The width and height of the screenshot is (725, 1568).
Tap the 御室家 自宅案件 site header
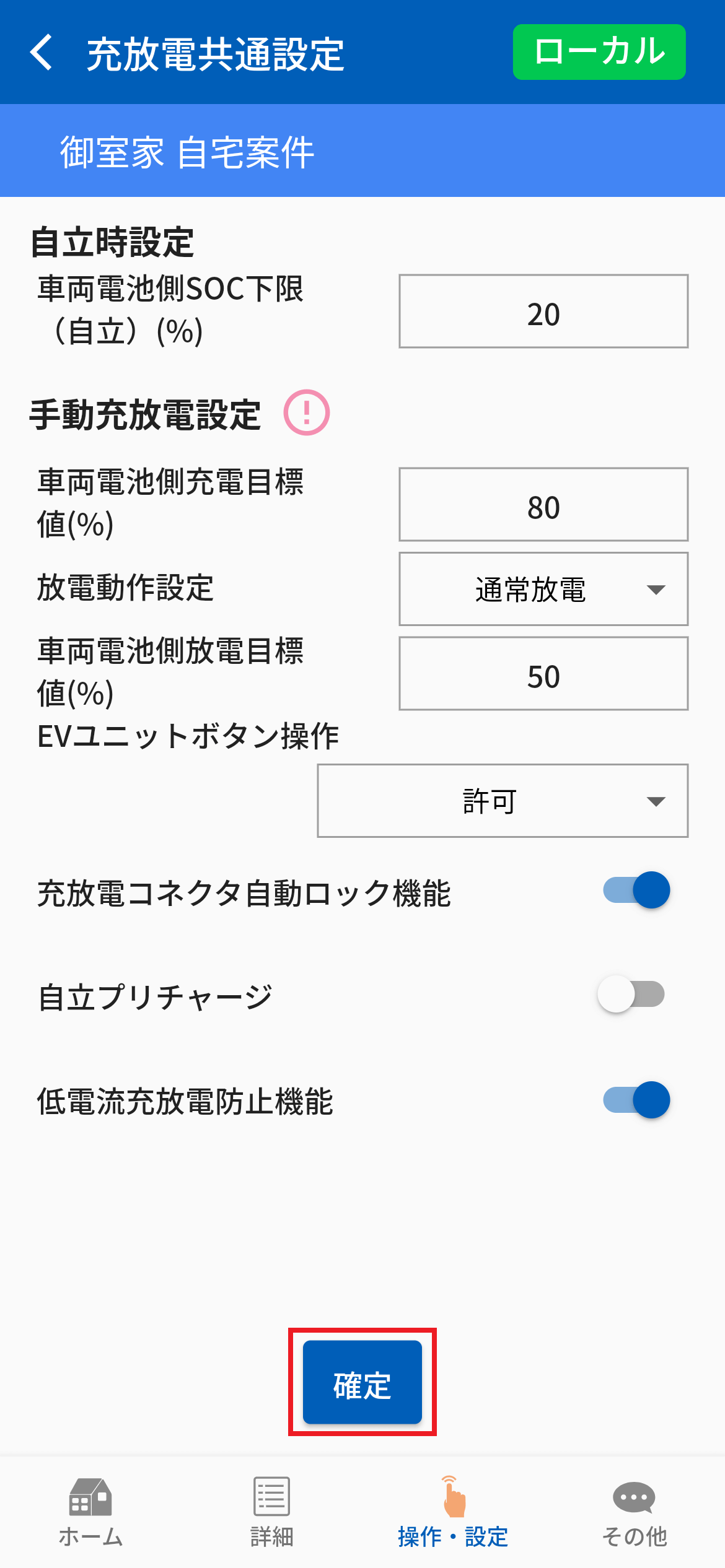point(187,152)
